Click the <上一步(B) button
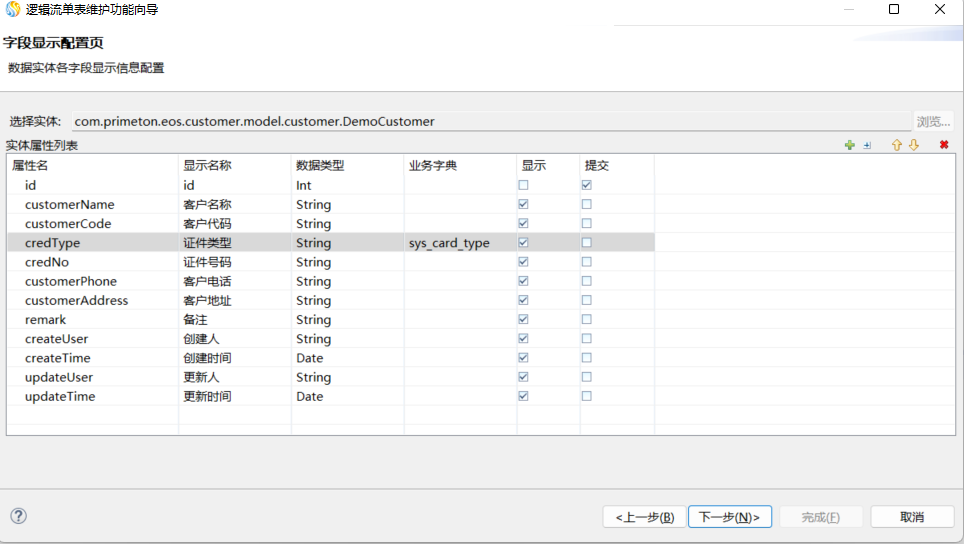The height and width of the screenshot is (544, 964). [644, 517]
